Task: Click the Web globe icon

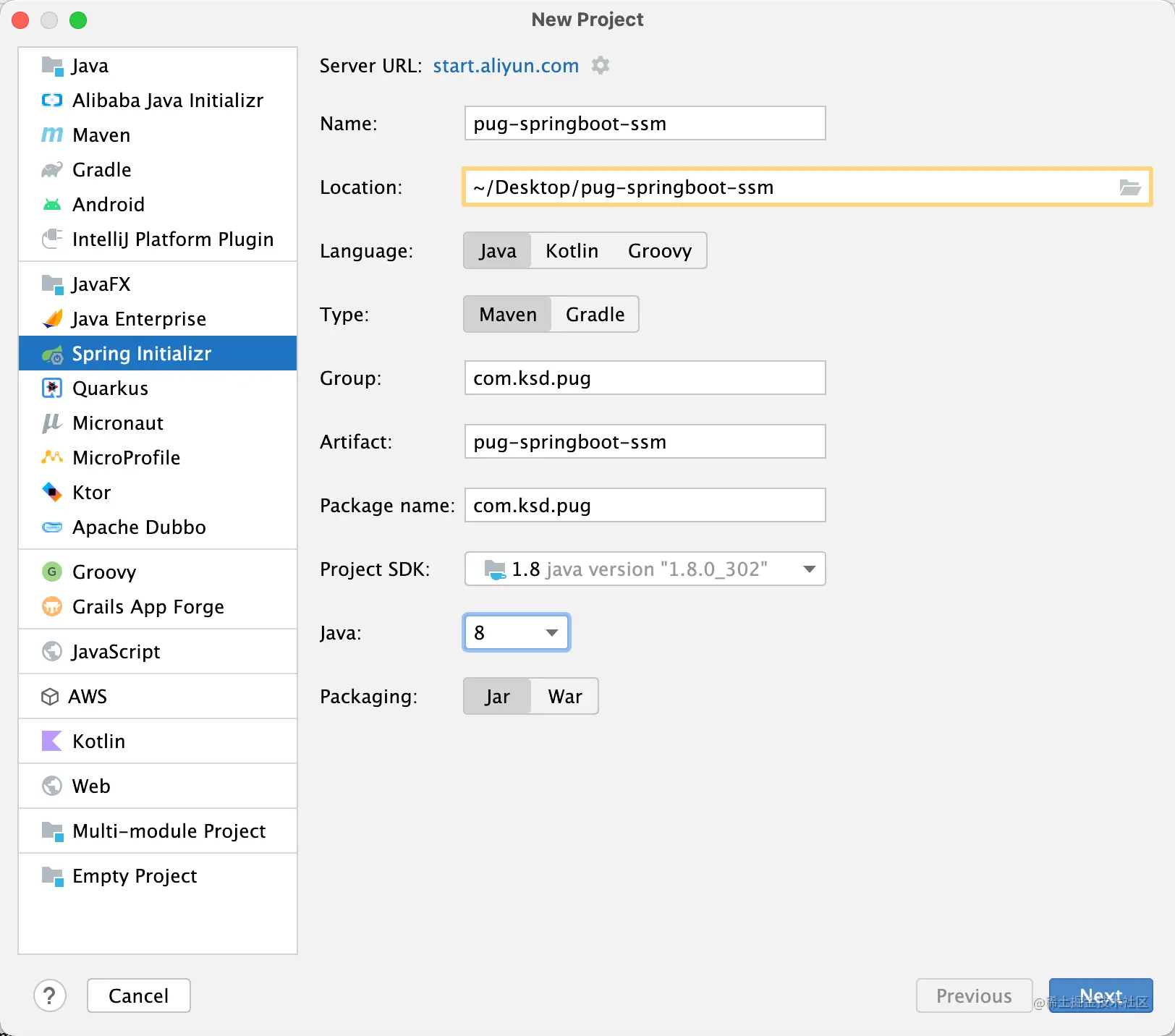Action: (52, 786)
